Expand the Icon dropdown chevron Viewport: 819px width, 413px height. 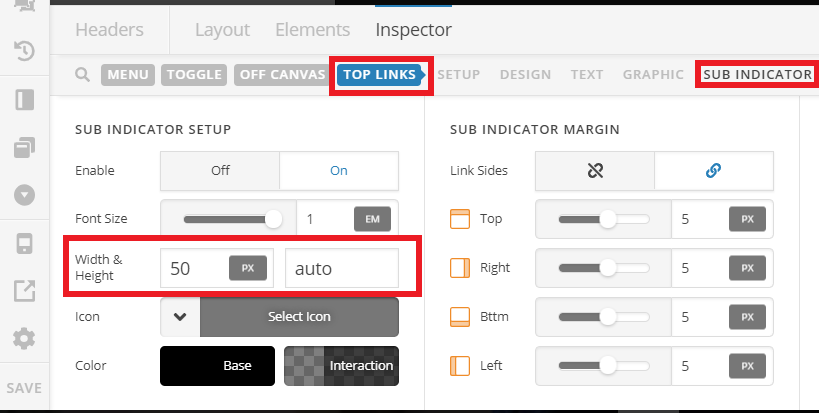180,317
